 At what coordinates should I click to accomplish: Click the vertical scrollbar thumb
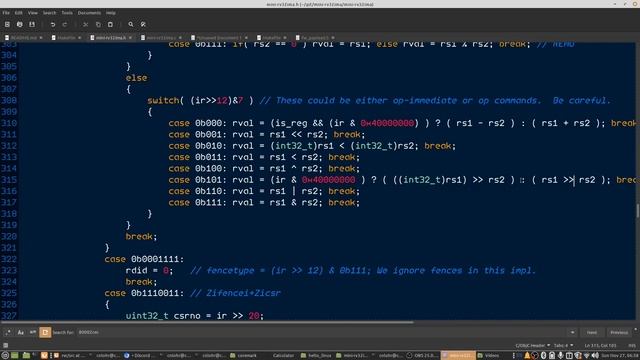pos(637,211)
